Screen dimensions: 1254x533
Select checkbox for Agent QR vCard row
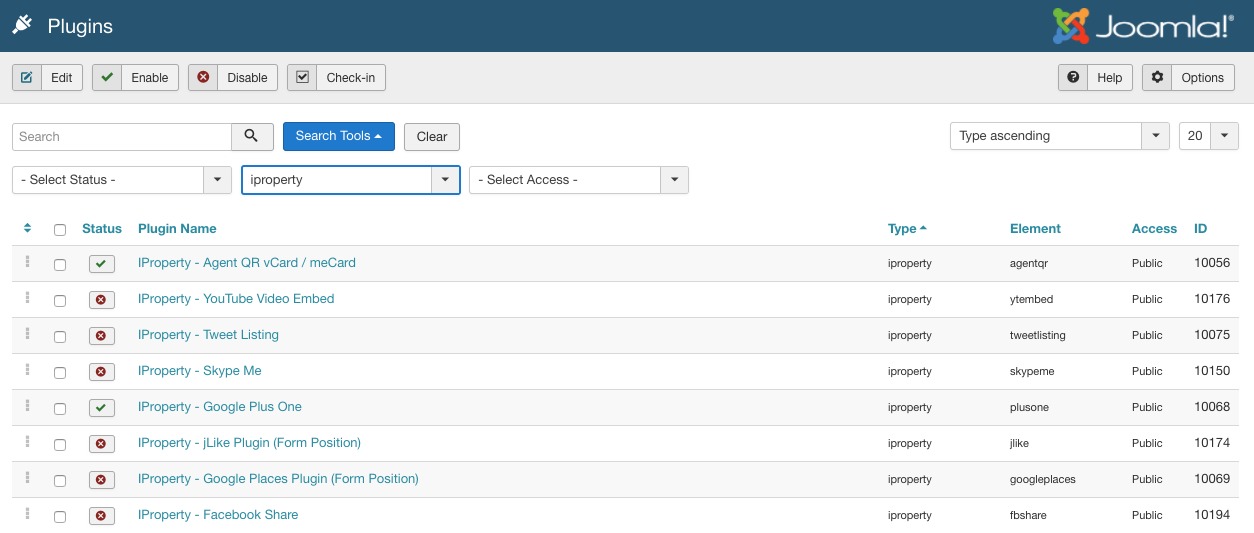point(60,265)
